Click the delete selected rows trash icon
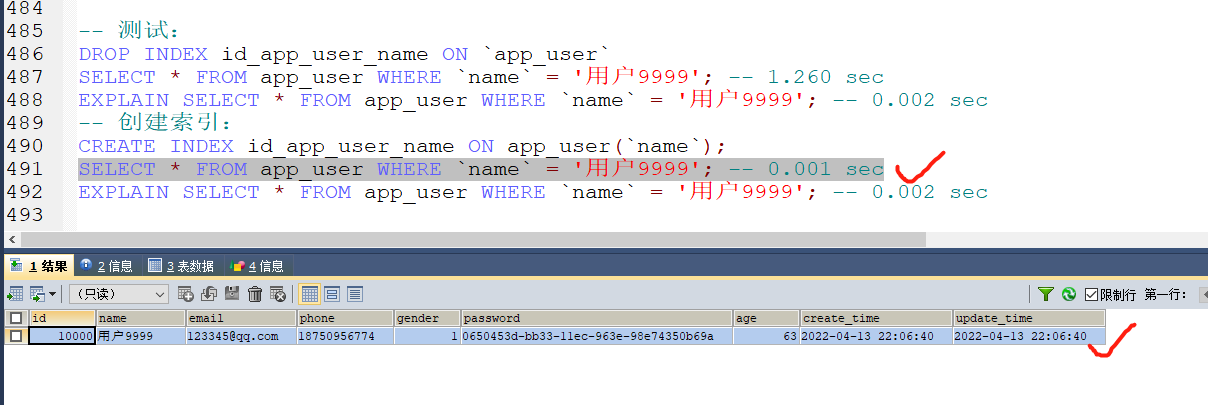Image resolution: width=1208 pixels, height=405 pixels. [x=255, y=294]
